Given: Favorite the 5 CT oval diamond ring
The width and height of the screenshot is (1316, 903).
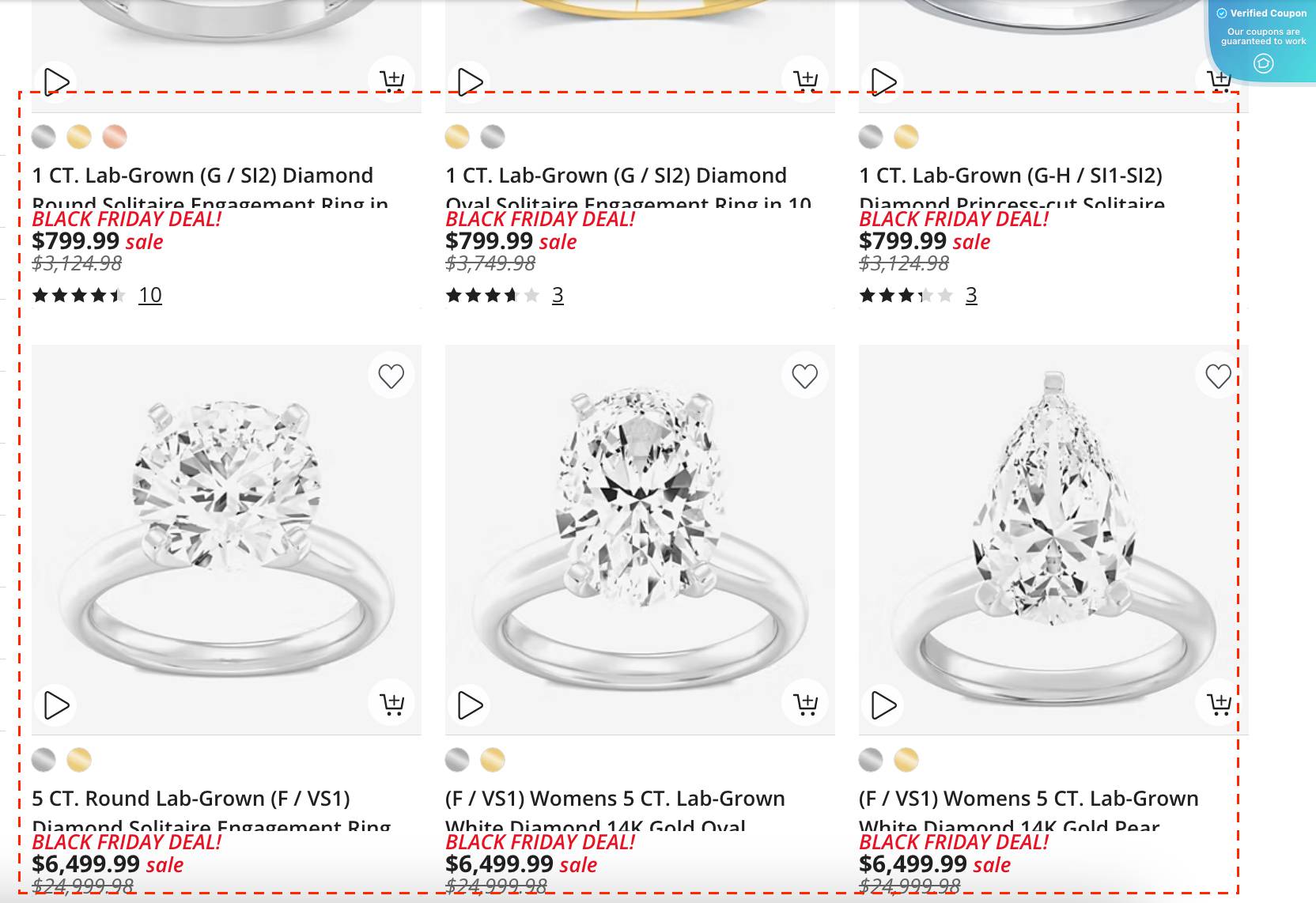Looking at the screenshot, I should 805,376.
